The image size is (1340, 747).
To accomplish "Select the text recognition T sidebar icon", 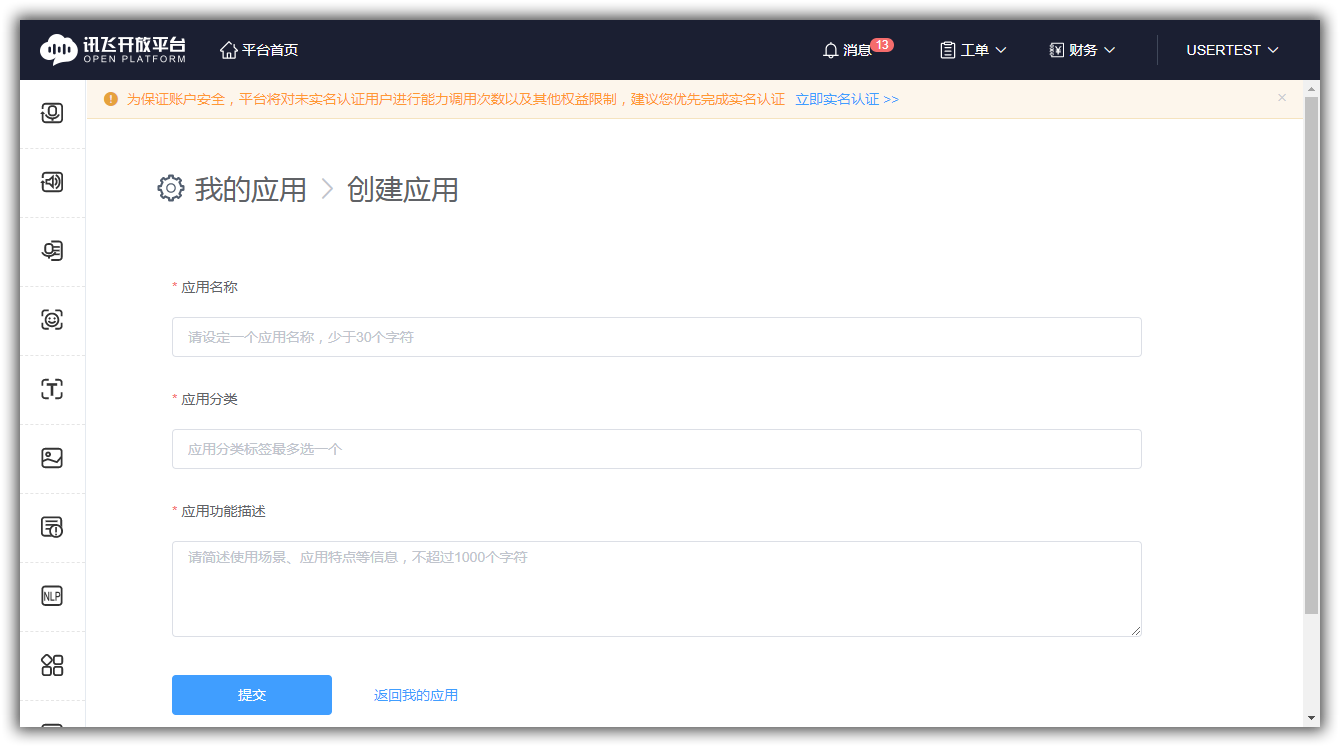I will [x=52, y=389].
